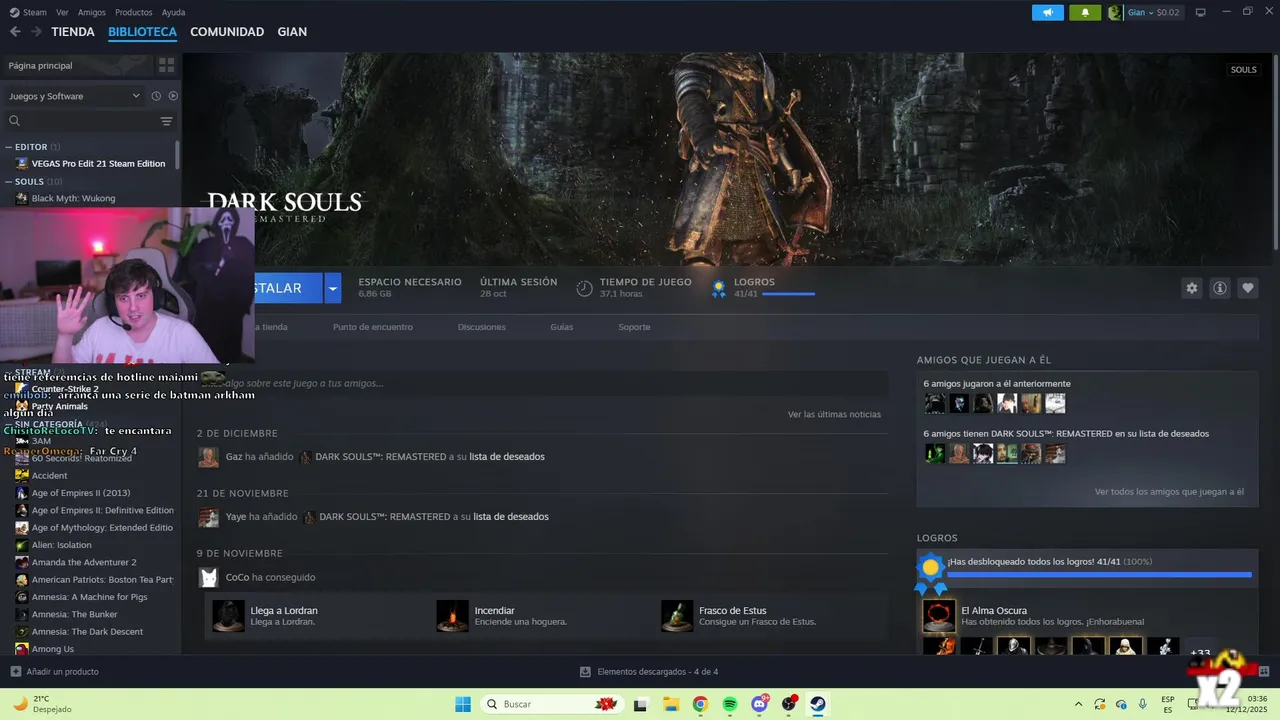Open the Productos menu
The height and width of the screenshot is (720, 1280).
pos(134,12)
